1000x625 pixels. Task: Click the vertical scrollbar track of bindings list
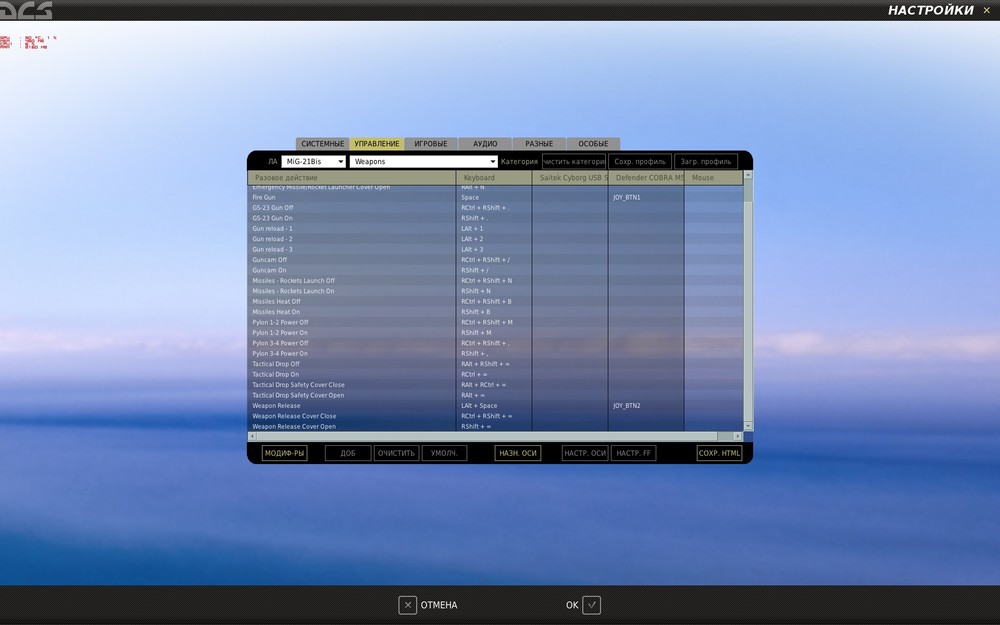point(748,312)
